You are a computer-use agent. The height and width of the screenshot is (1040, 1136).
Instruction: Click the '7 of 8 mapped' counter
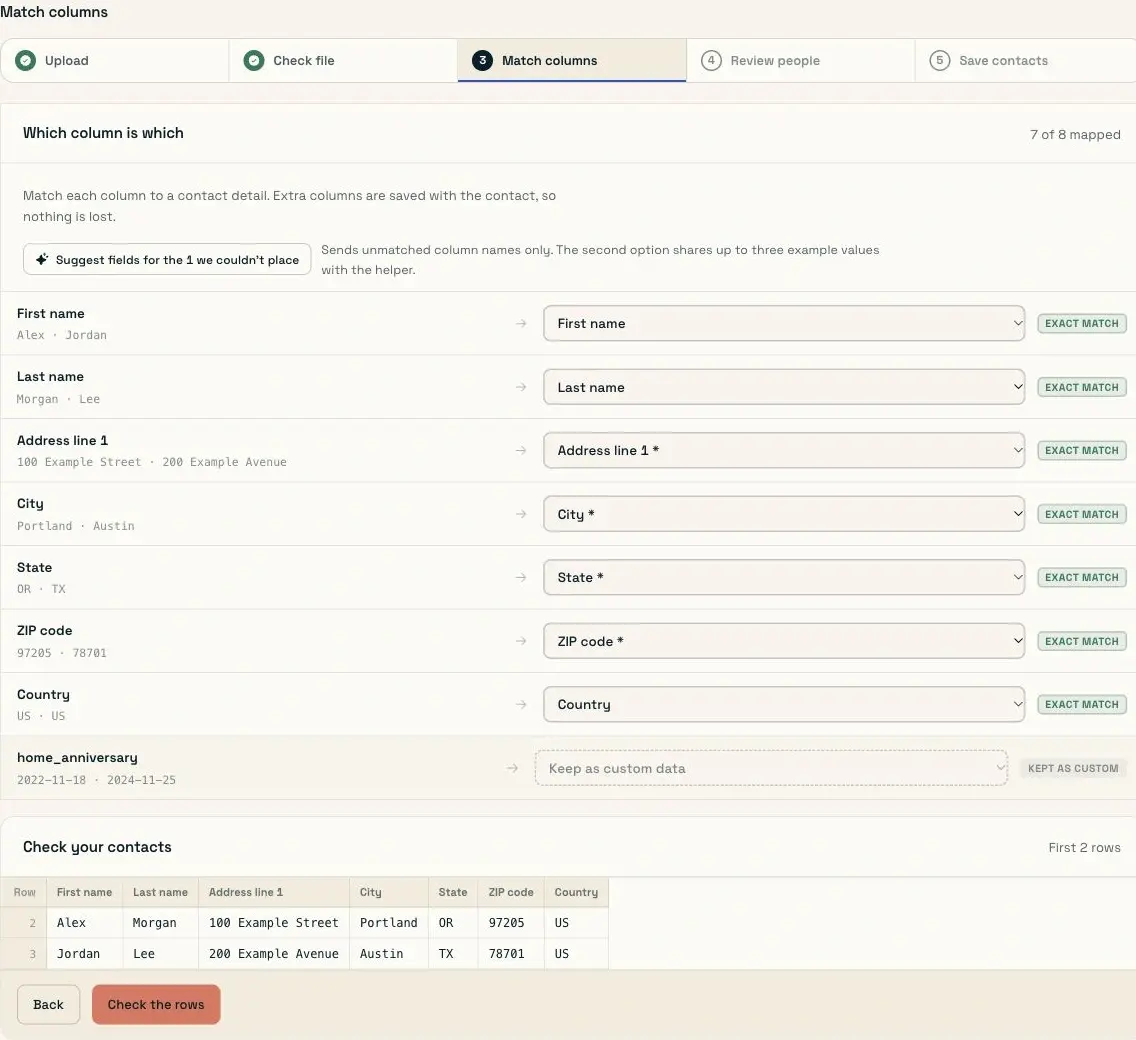pos(1075,135)
